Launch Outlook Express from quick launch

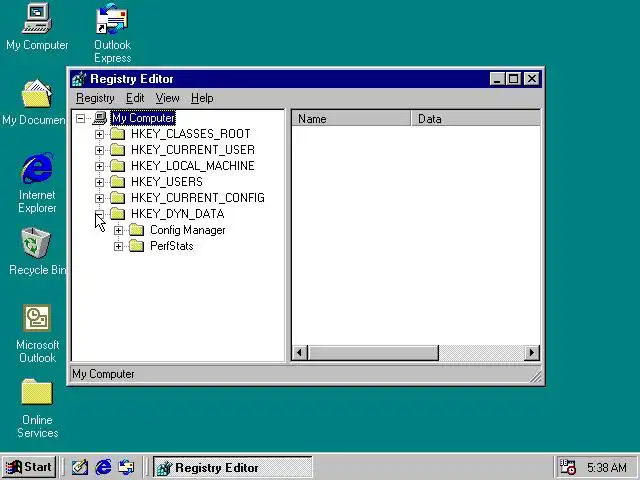point(126,467)
